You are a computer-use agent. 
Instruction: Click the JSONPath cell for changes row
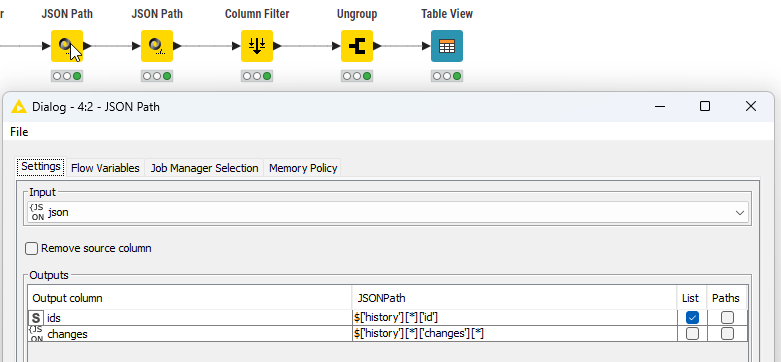pyautogui.click(x=514, y=334)
